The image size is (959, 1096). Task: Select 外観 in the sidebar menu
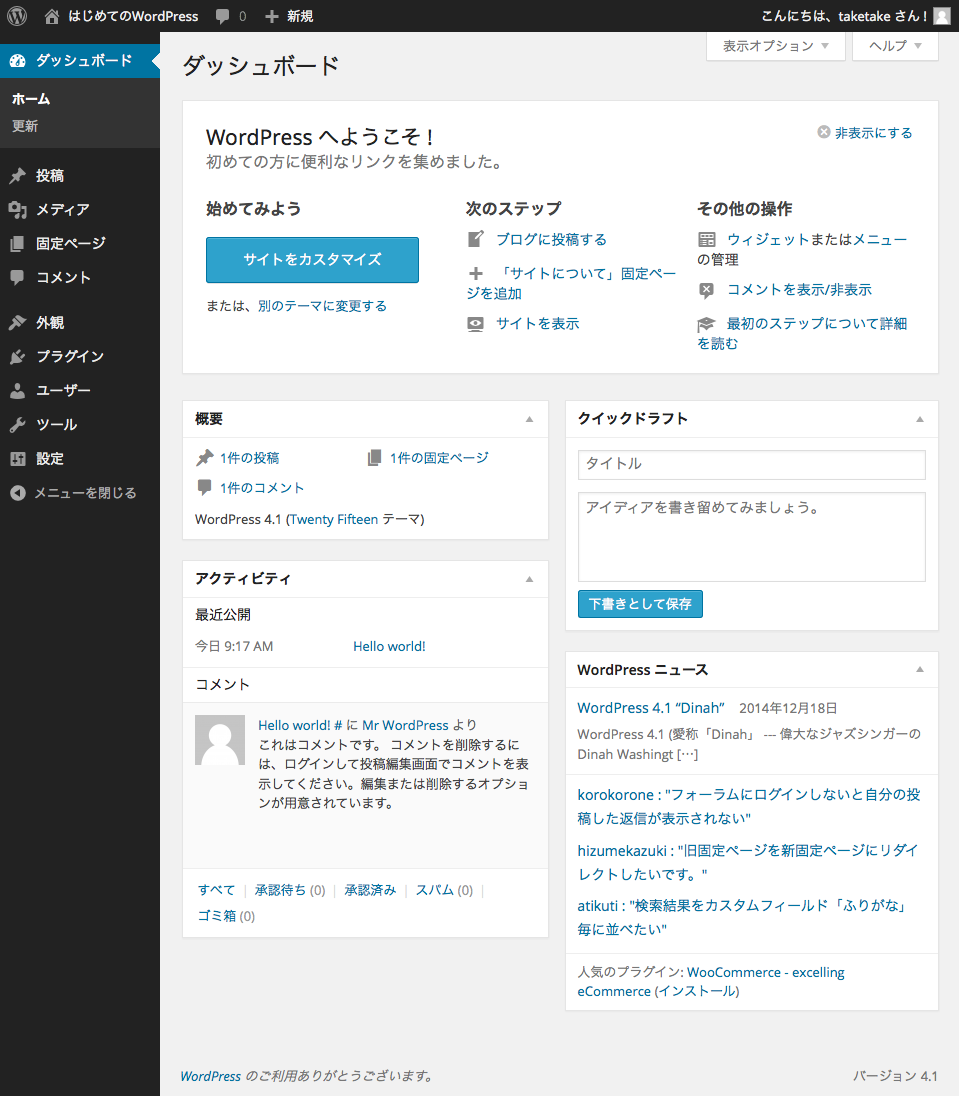(x=50, y=323)
